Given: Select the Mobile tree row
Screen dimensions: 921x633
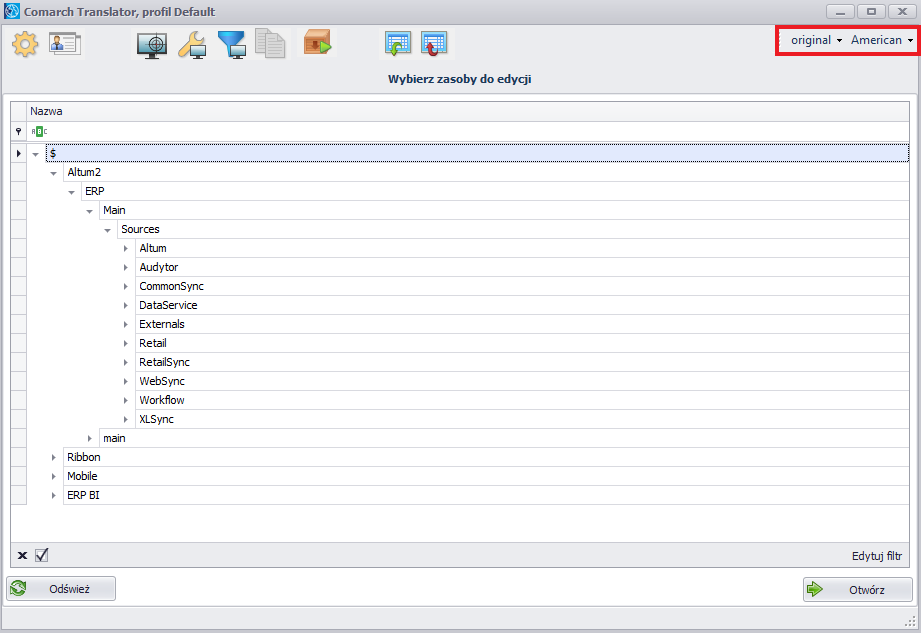Looking at the screenshot, I should click(486, 476).
